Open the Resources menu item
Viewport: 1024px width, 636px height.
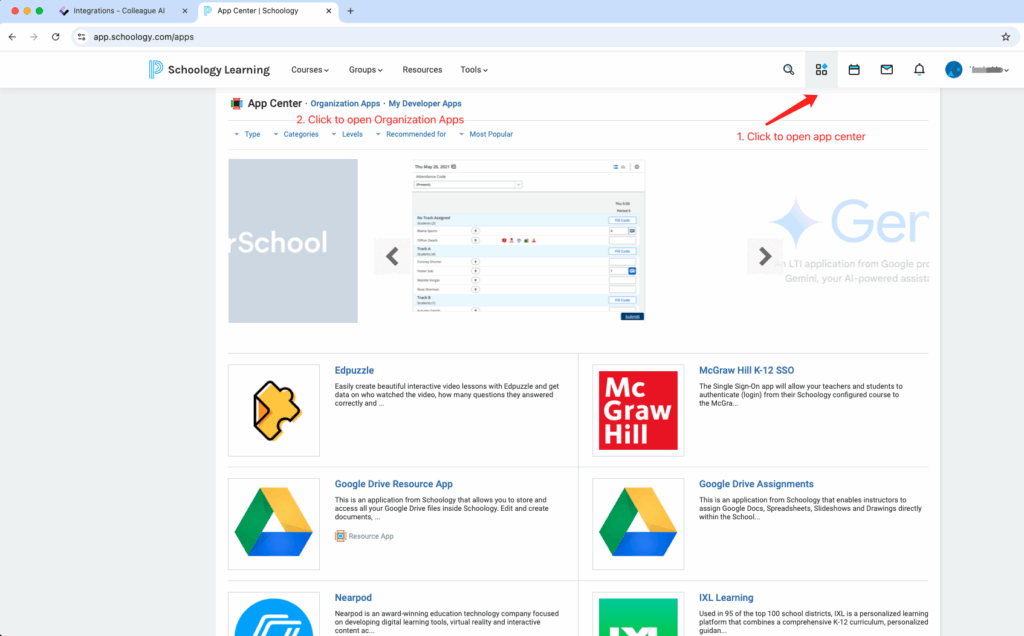[422, 70]
